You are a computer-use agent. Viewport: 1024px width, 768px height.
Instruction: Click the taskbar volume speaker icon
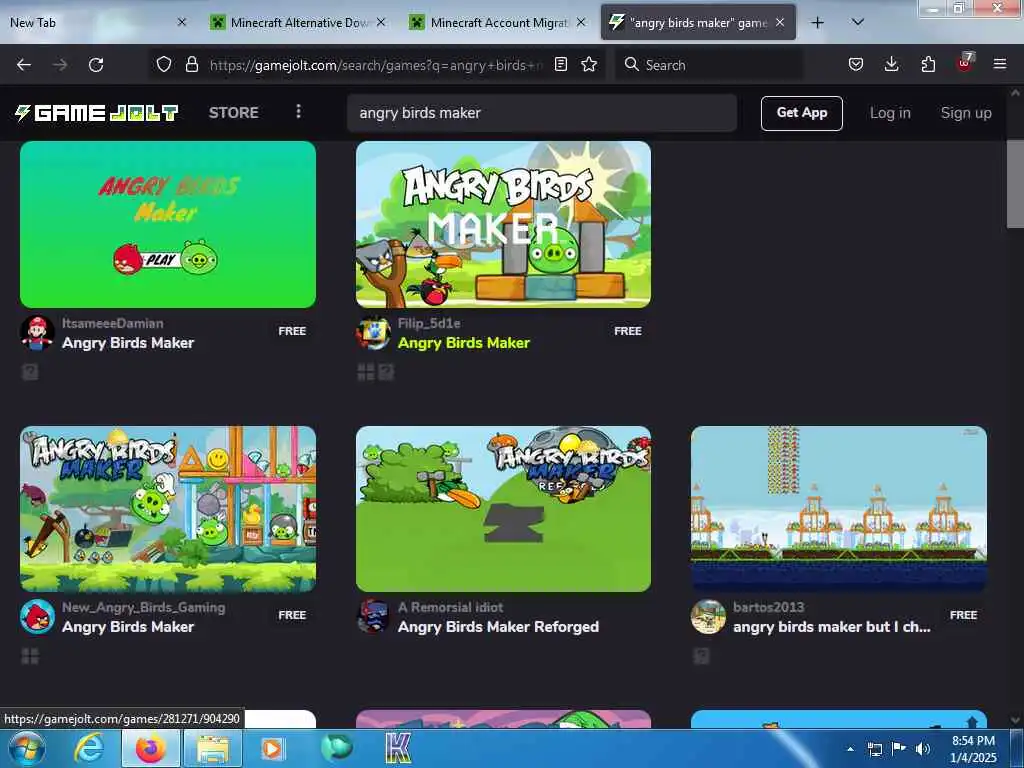point(923,749)
